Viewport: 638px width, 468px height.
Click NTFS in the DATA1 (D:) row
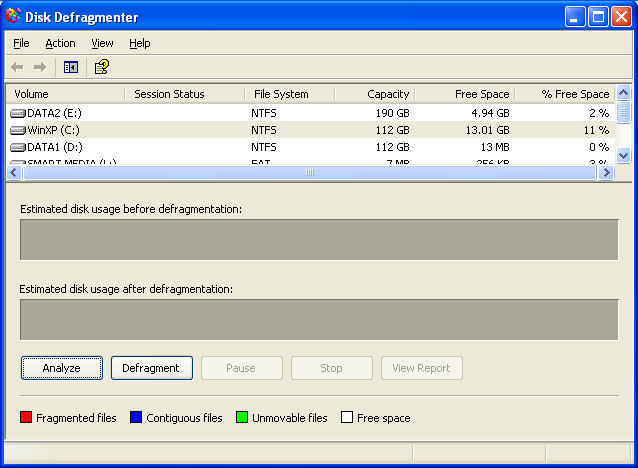click(x=264, y=147)
